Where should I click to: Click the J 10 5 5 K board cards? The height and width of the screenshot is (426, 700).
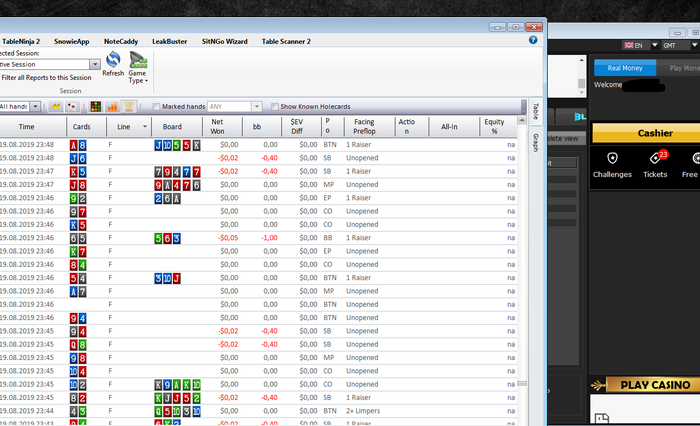[x=177, y=145]
